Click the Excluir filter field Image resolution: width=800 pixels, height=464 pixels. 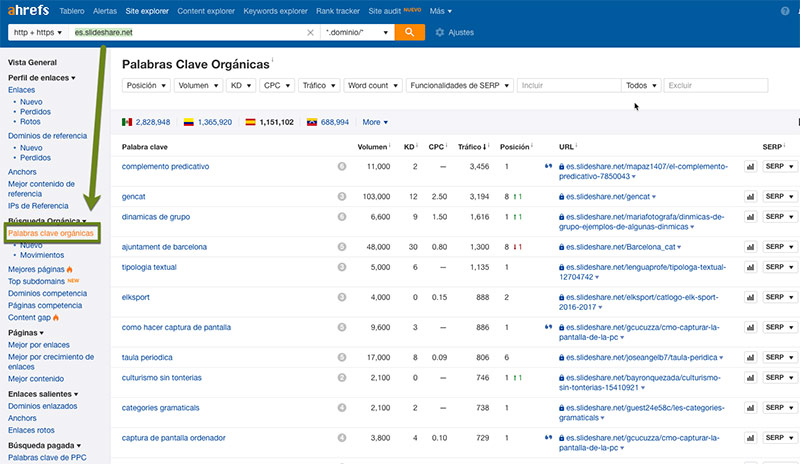[x=715, y=85]
